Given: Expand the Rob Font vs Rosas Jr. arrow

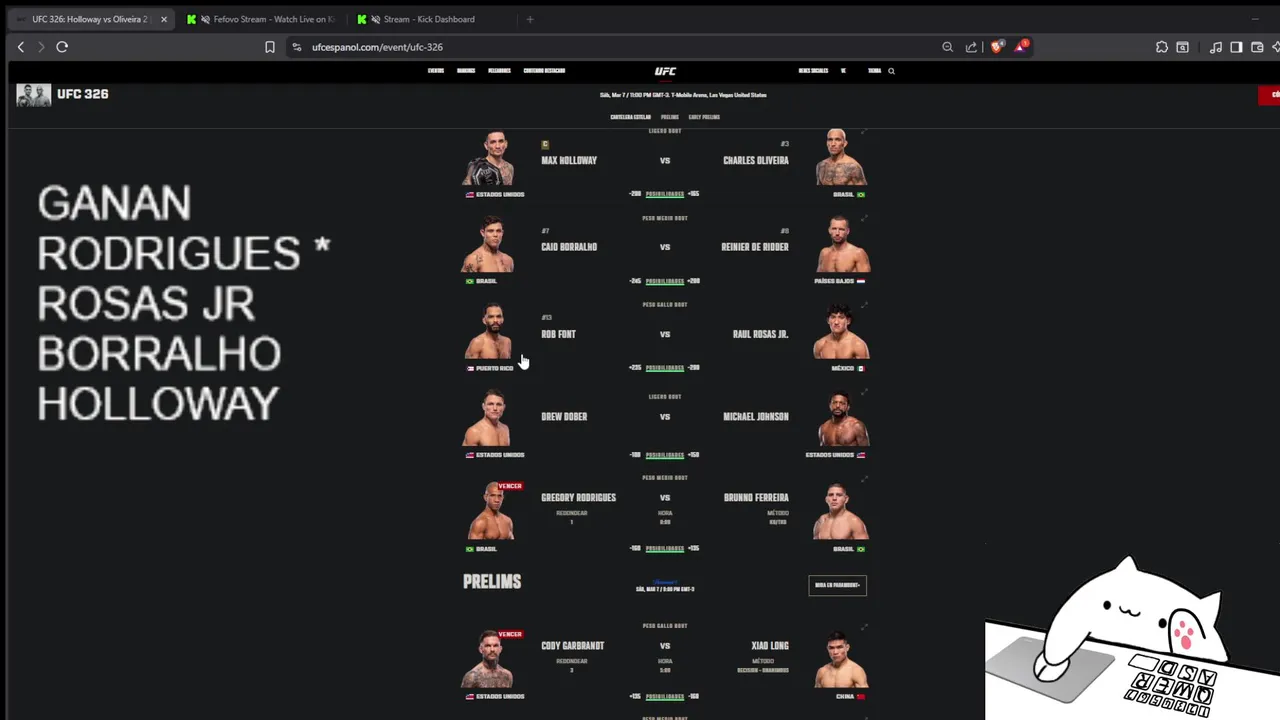Looking at the screenshot, I should tap(864, 305).
